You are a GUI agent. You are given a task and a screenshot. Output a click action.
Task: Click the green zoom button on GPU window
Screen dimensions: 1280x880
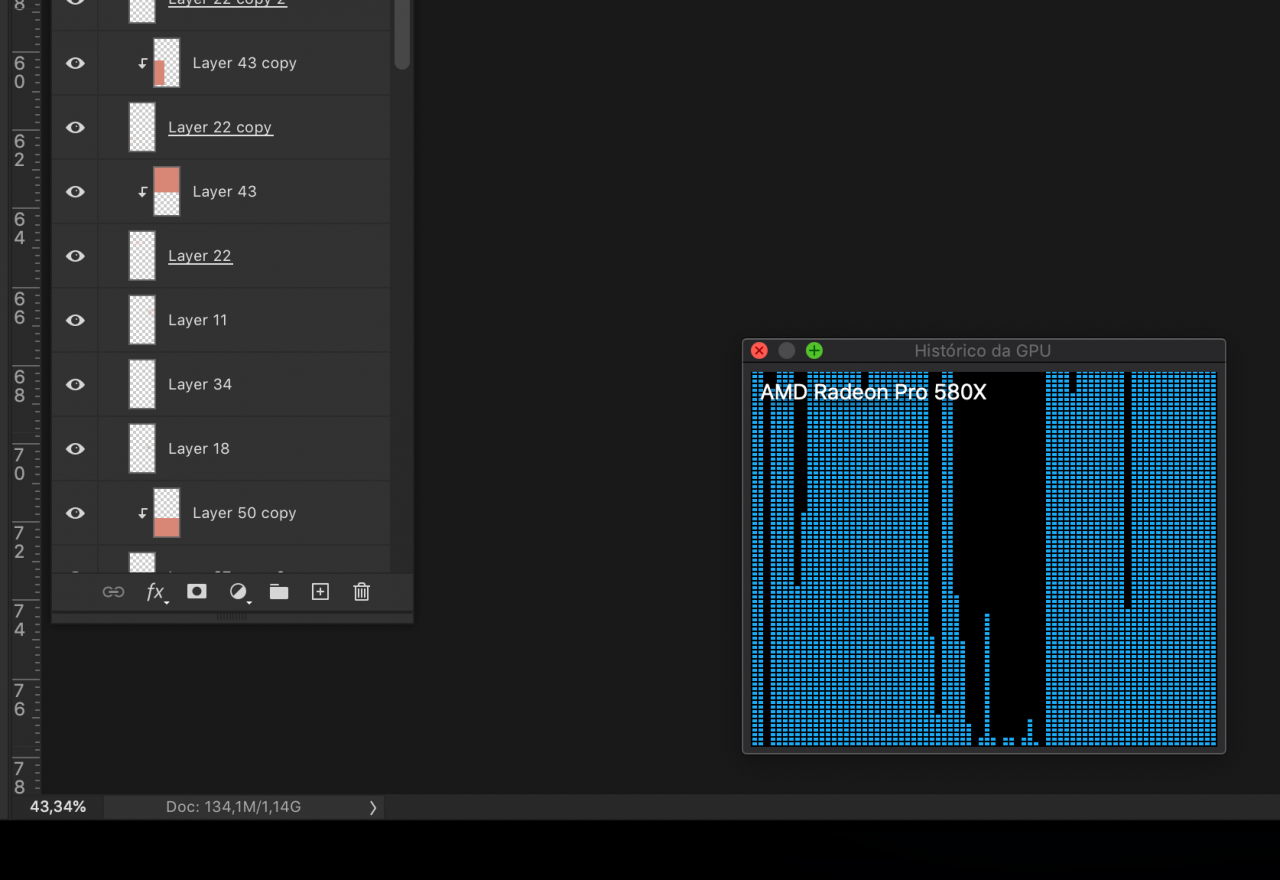(x=814, y=351)
